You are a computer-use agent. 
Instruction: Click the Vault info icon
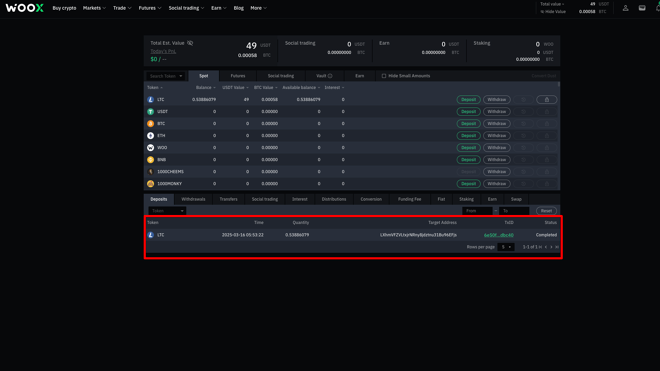(x=330, y=76)
